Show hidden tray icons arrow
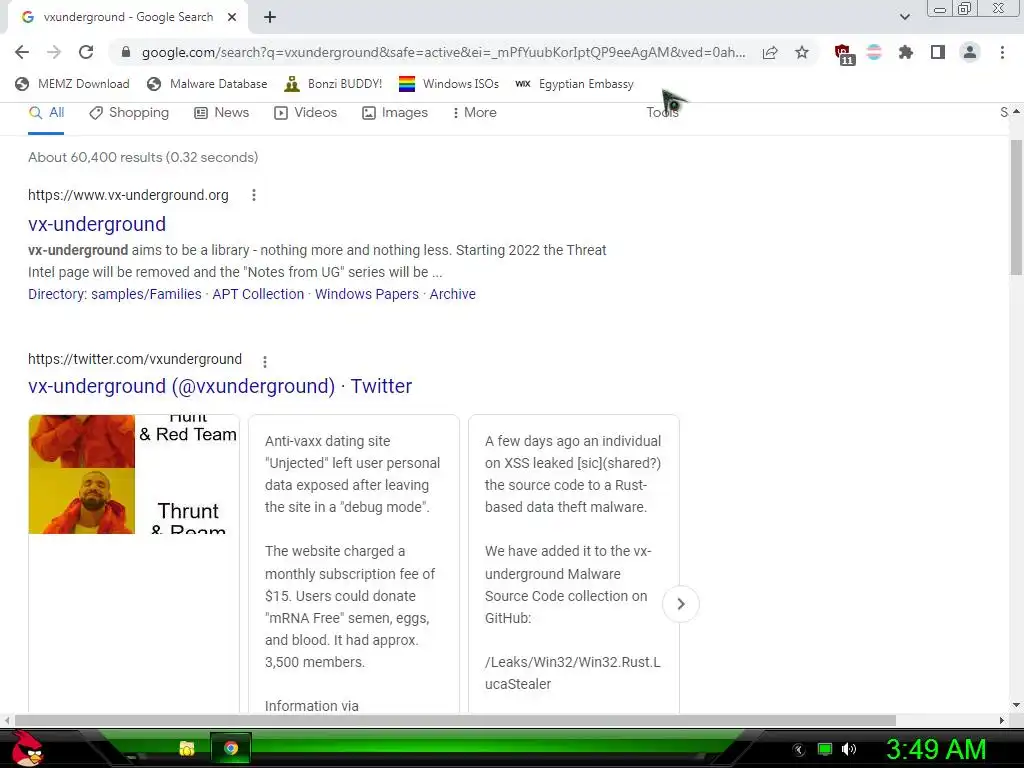The image size is (1024, 768). pyautogui.click(x=798, y=750)
